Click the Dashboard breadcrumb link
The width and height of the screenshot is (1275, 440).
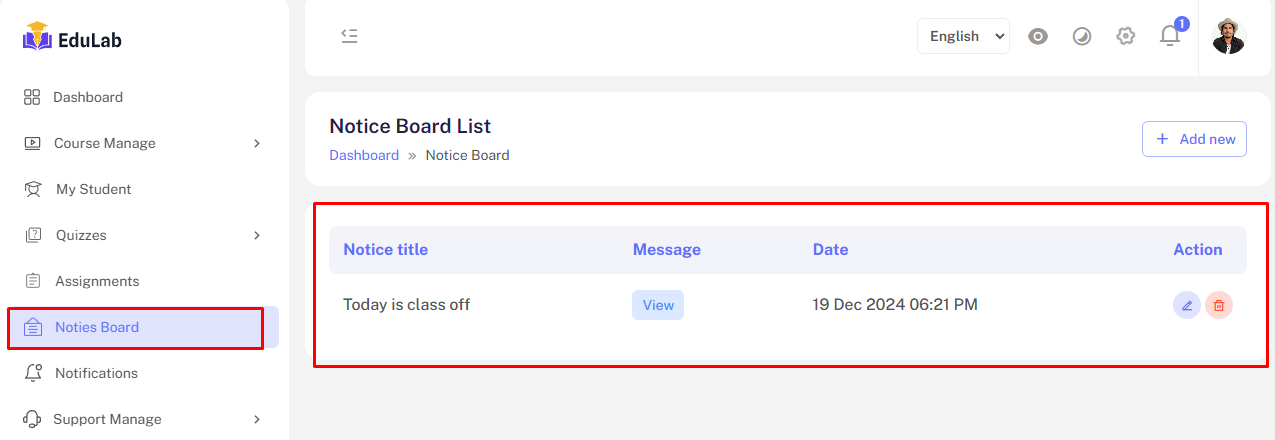pos(364,155)
